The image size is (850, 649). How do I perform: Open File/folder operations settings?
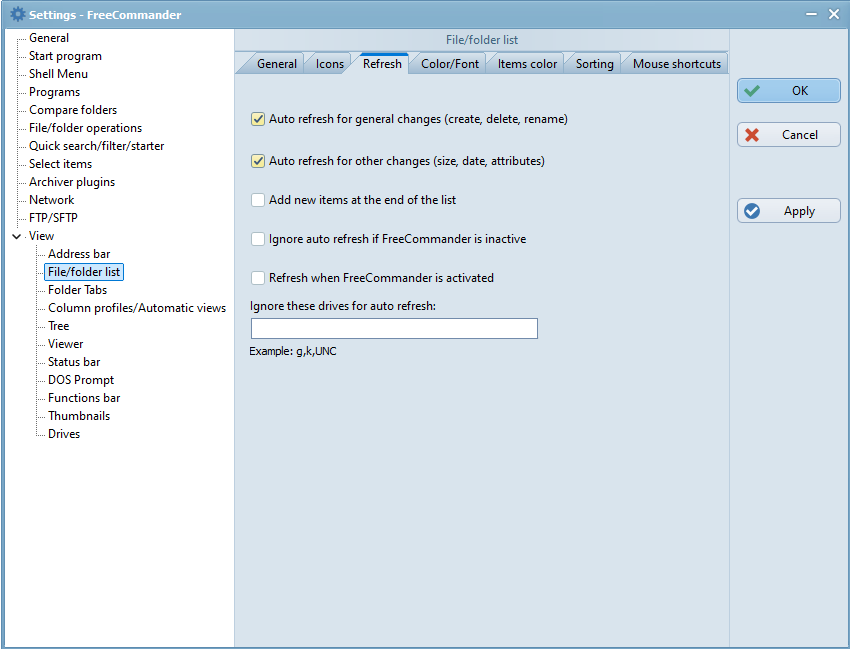pos(85,128)
